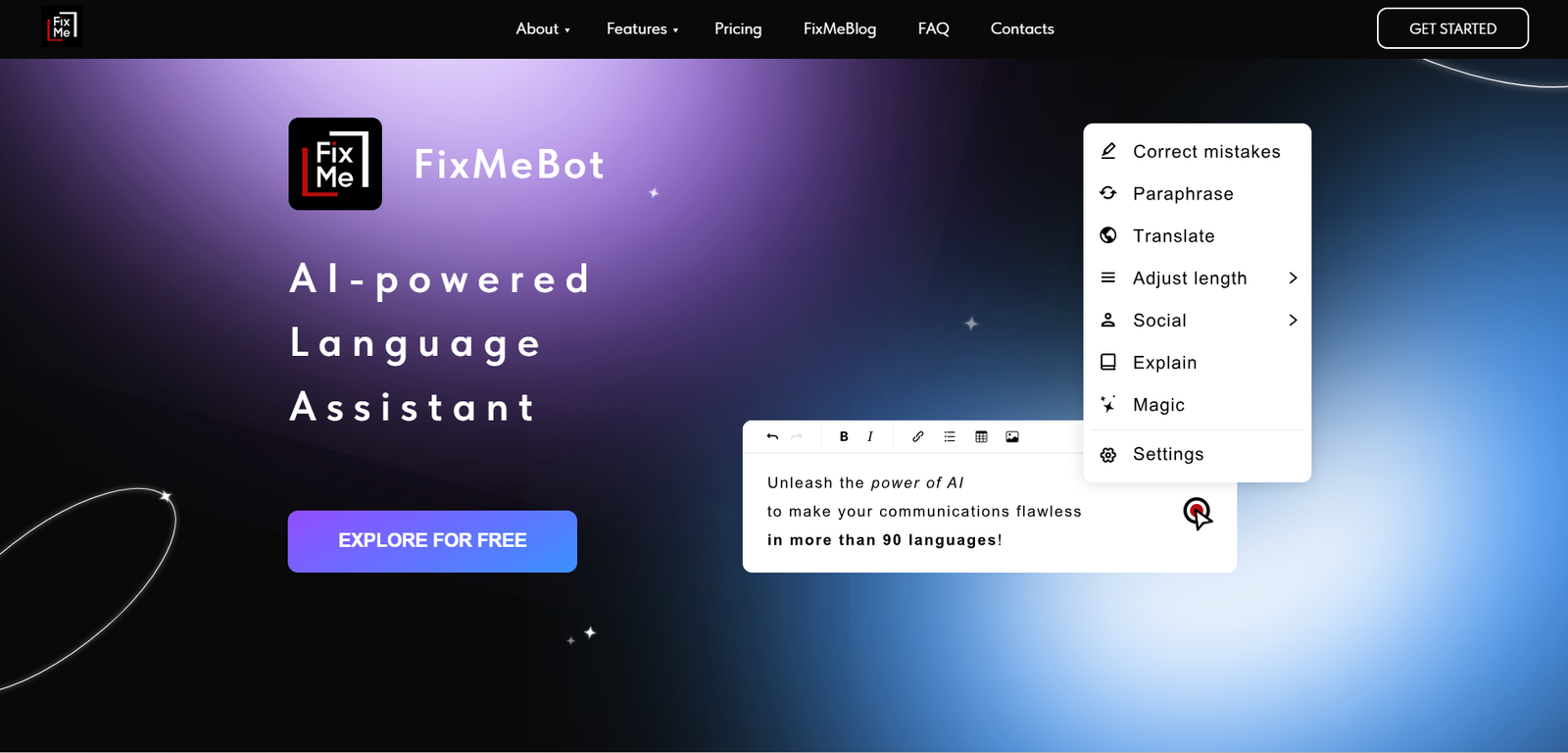This screenshot has width=1568, height=753.
Task: Open the Features dropdown in navbar
Action: click(643, 28)
